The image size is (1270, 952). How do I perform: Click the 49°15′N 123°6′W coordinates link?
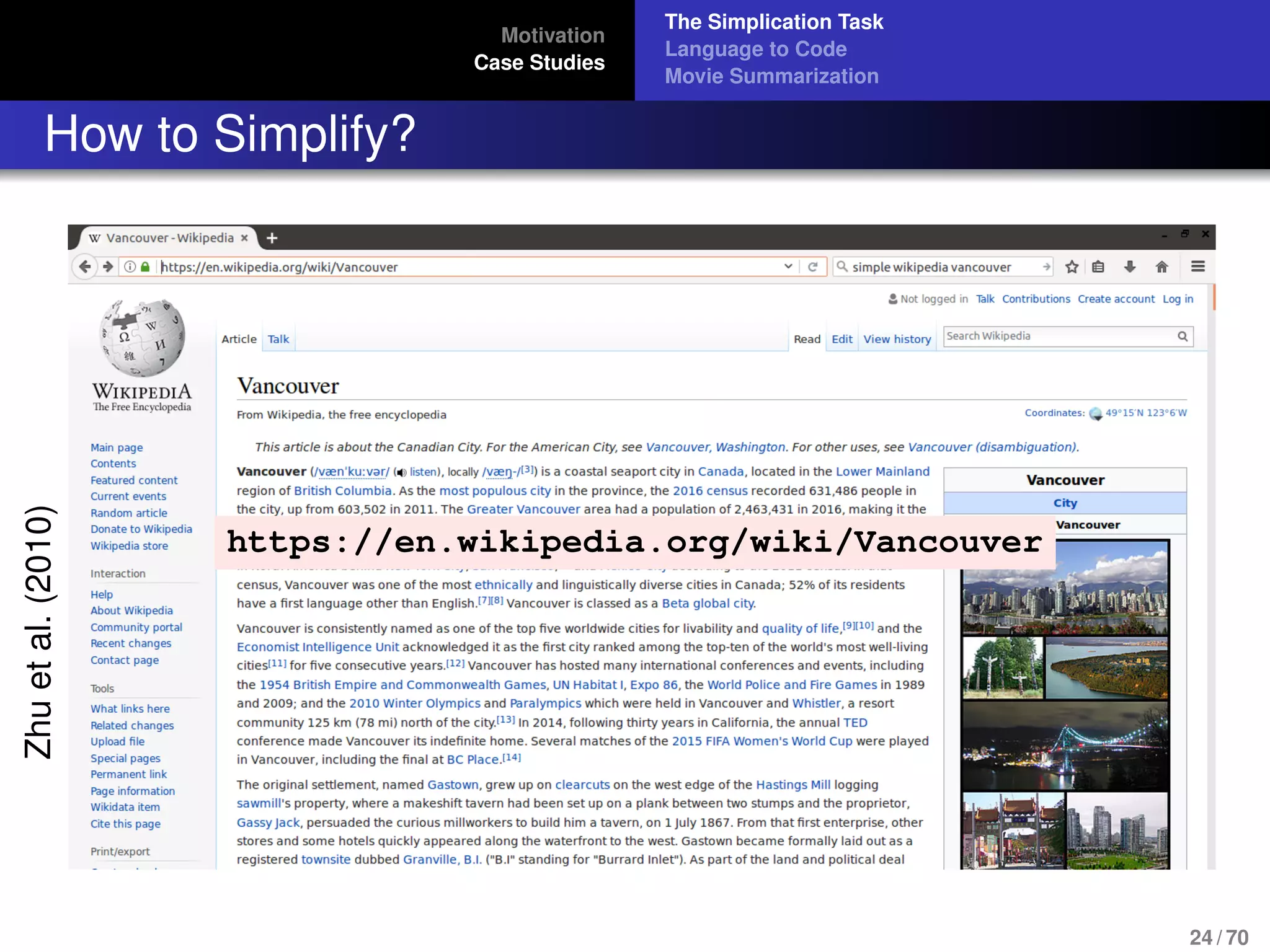(1146, 413)
